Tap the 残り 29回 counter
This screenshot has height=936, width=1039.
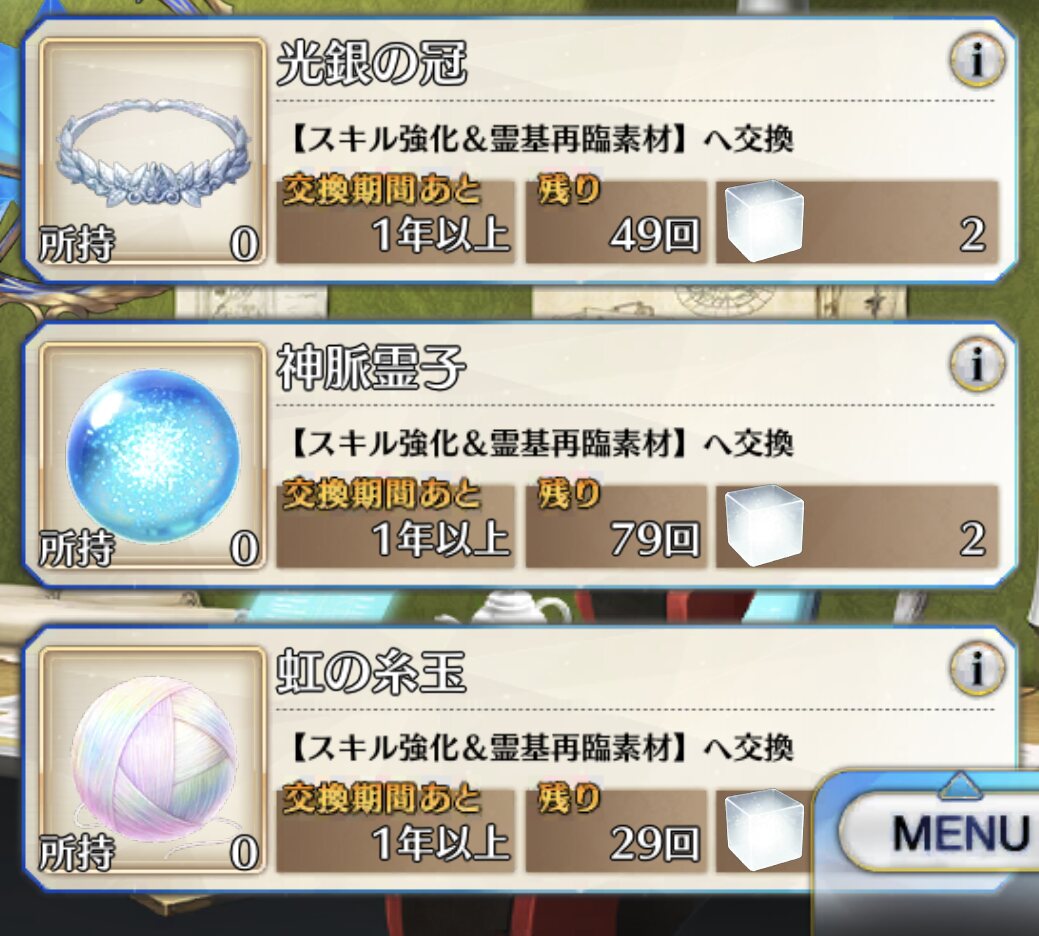616,830
